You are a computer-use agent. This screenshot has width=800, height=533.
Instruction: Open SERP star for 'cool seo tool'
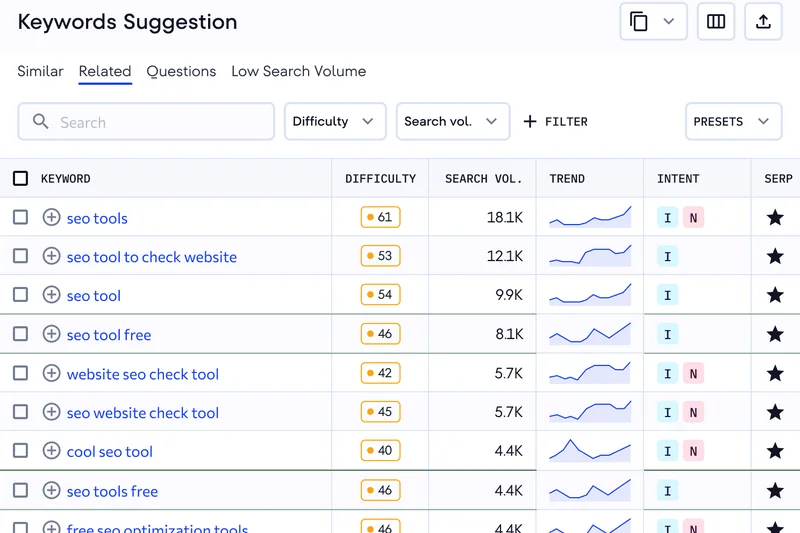click(775, 451)
